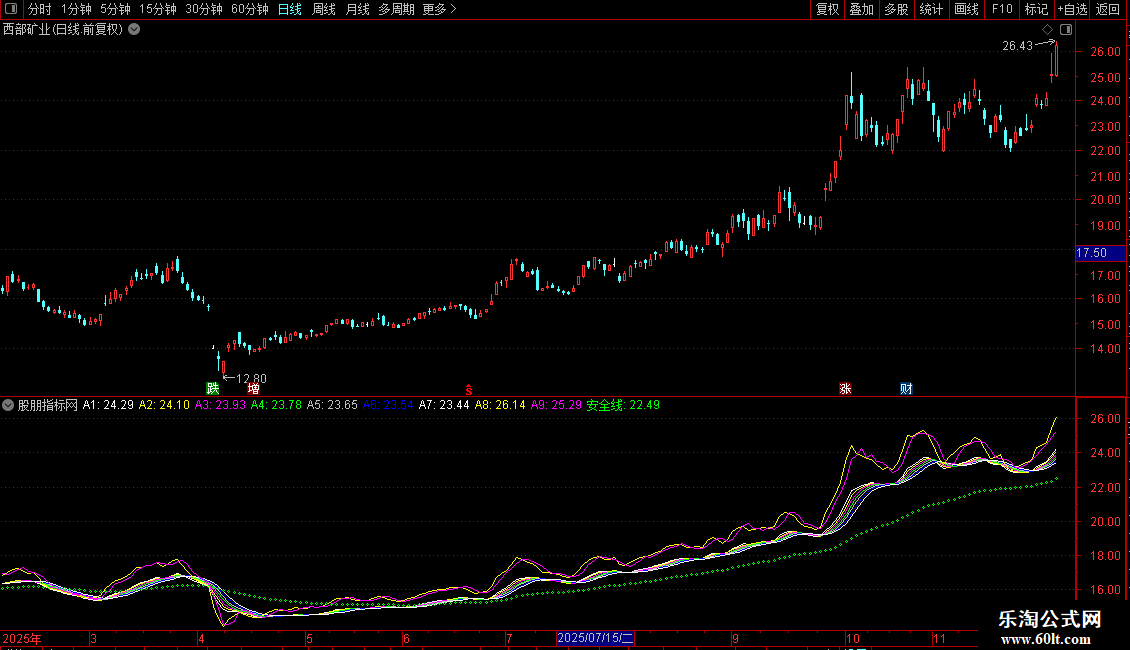The image size is (1130, 650).
Task: Expand the 更多 periods menu
Action: point(439,9)
